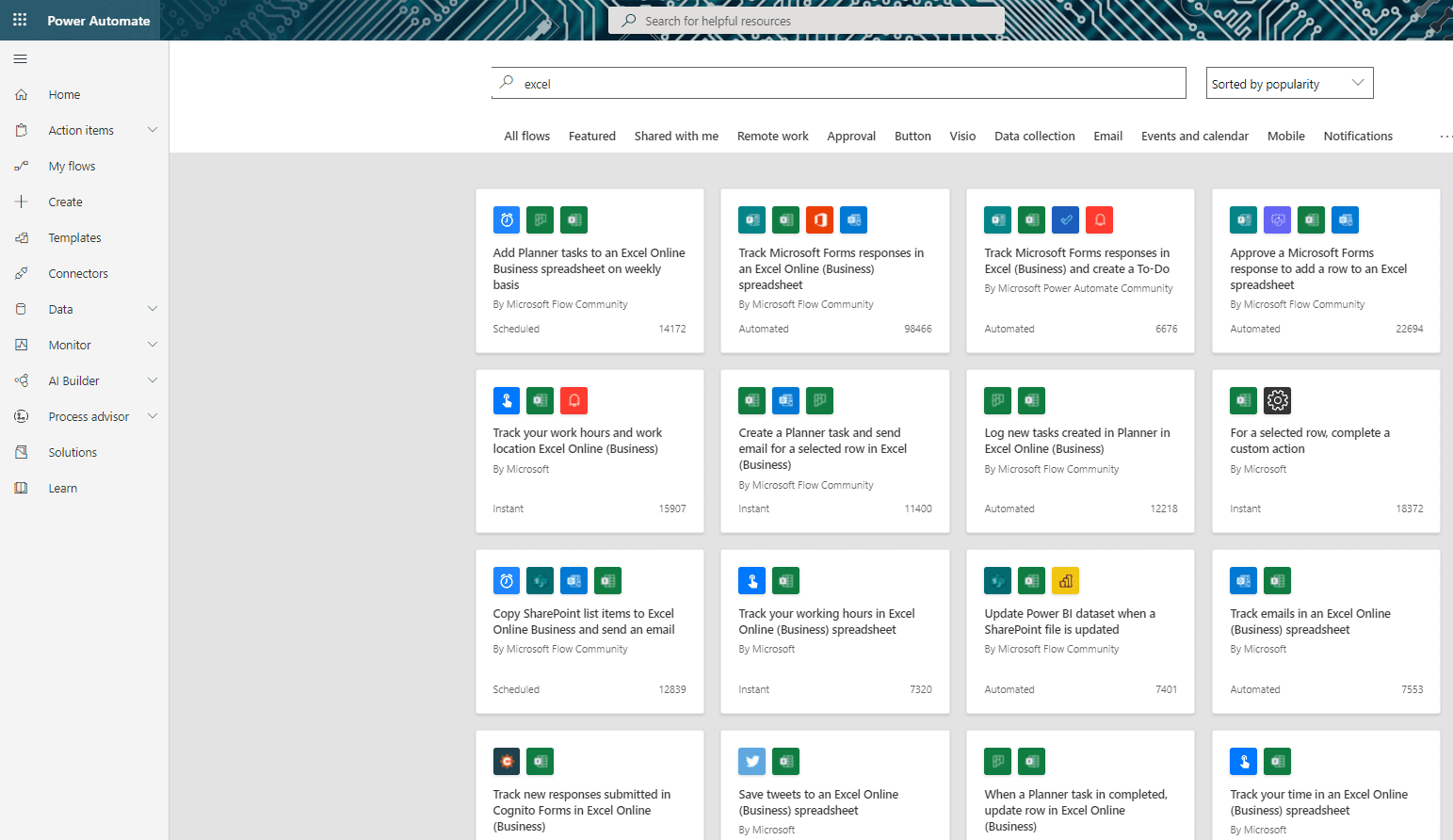Show more category tabs with ellipsis
The image size is (1453, 840).
(x=1445, y=137)
